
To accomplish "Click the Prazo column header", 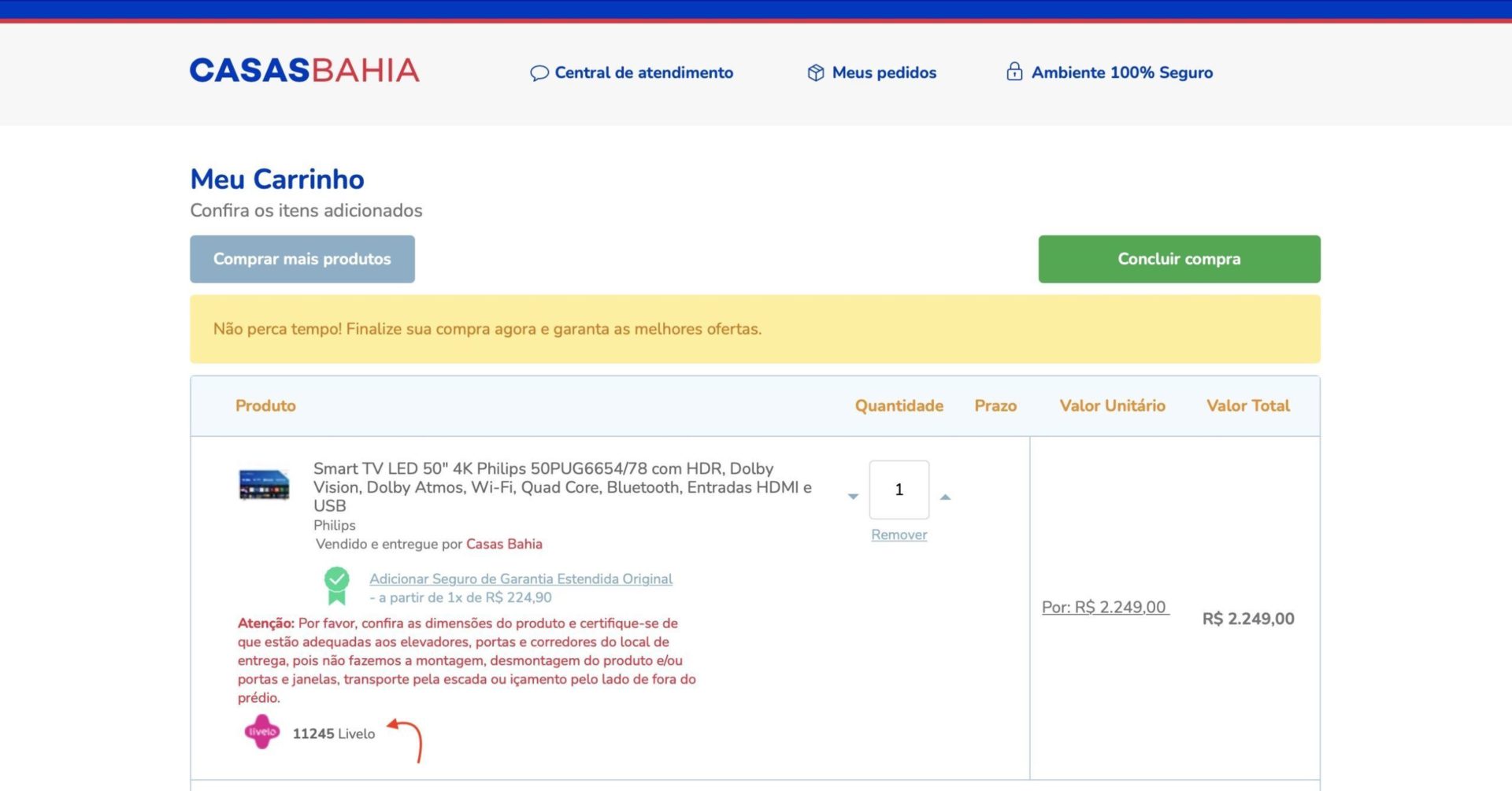I will pyautogui.click(x=995, y=405).
